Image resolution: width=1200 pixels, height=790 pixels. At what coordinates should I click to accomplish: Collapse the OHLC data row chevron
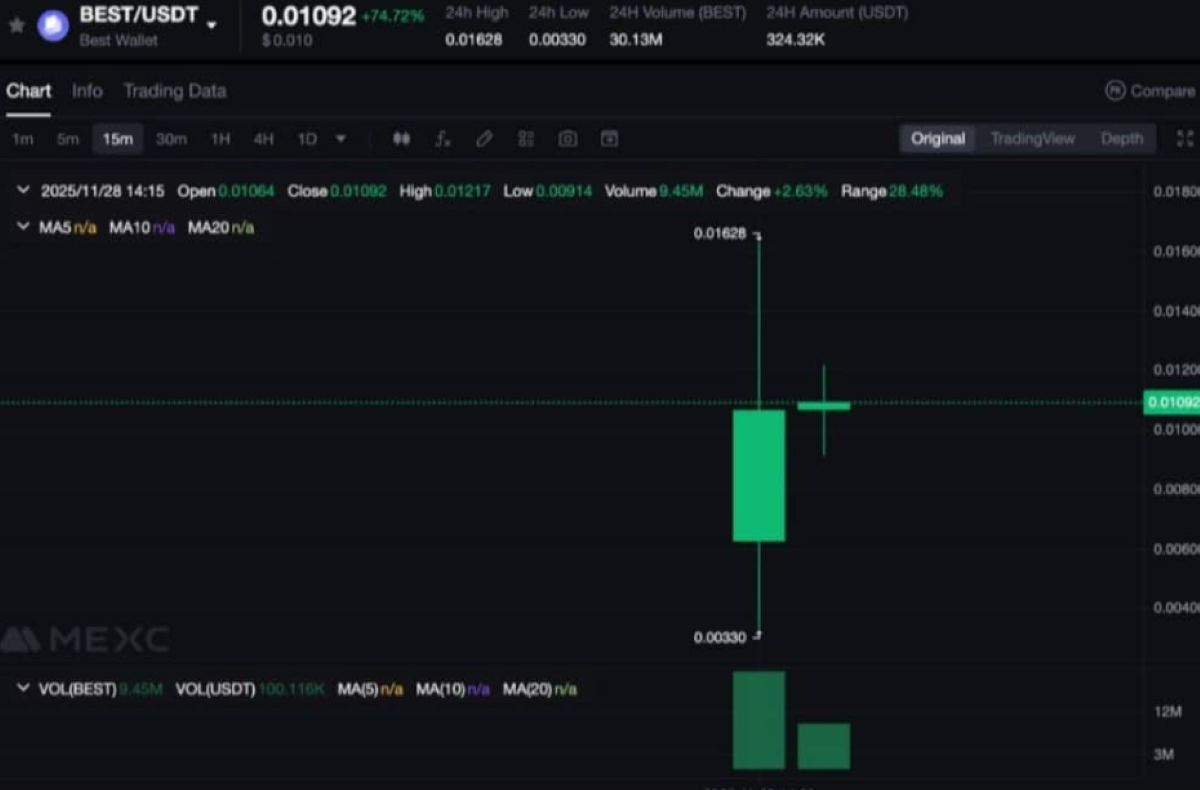pos(22,190)
